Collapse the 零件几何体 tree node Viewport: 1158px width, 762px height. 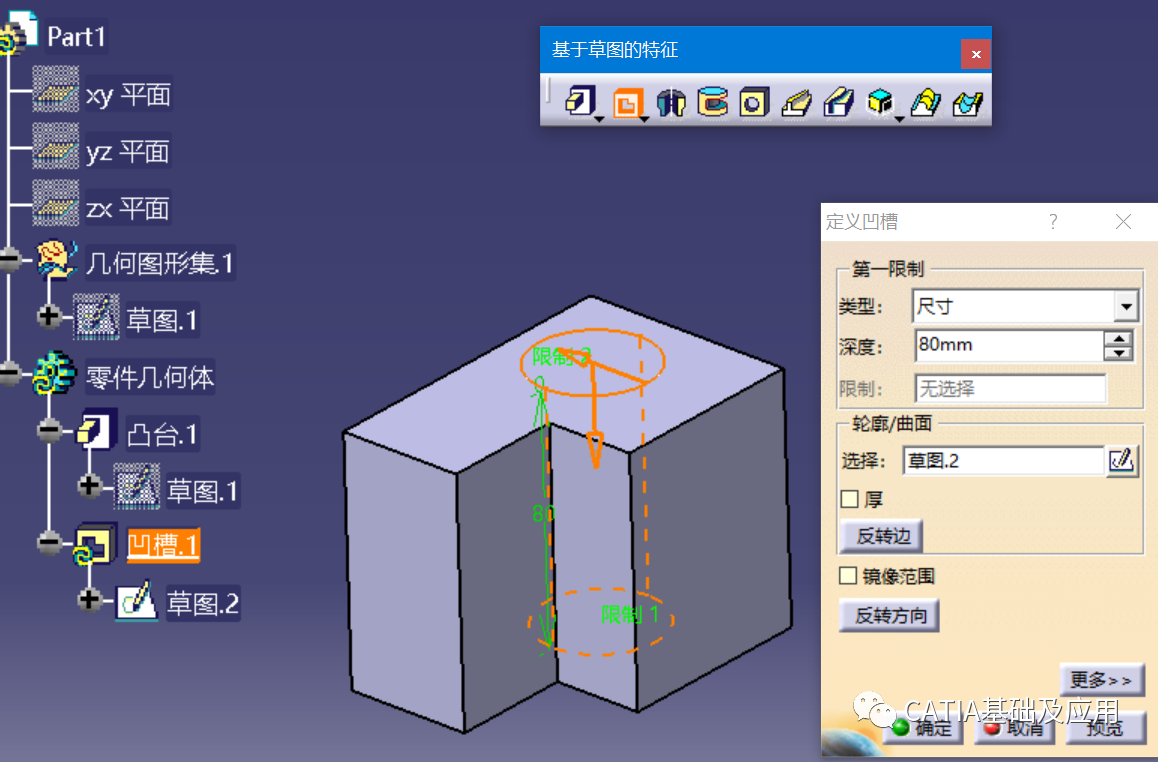pyautogui.click(x=10, y=373)
